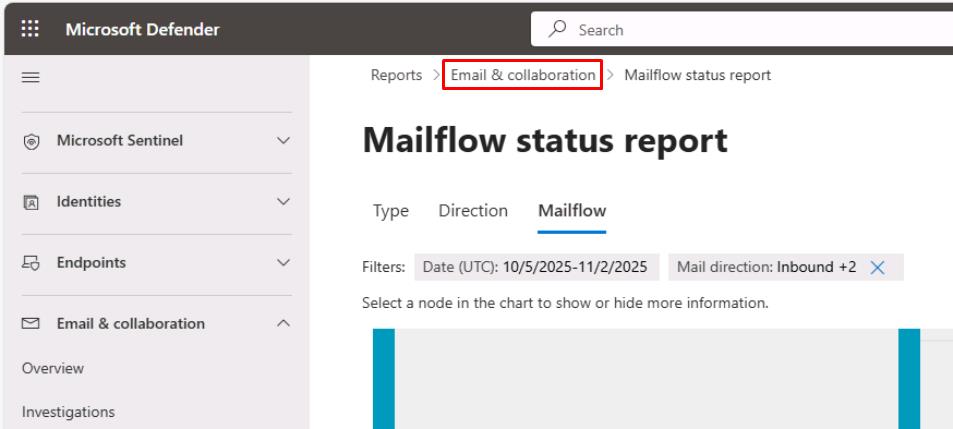Toggle the hamburger navigation menu
The height and width of the screenshot is (429, 953).
pos(29,77)
